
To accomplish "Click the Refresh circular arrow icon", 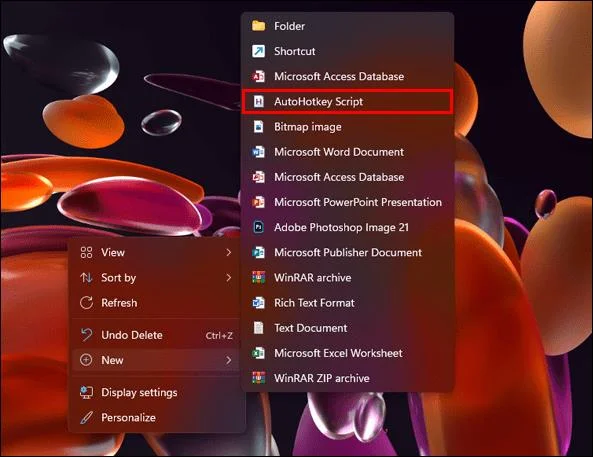I will [86, 303].
